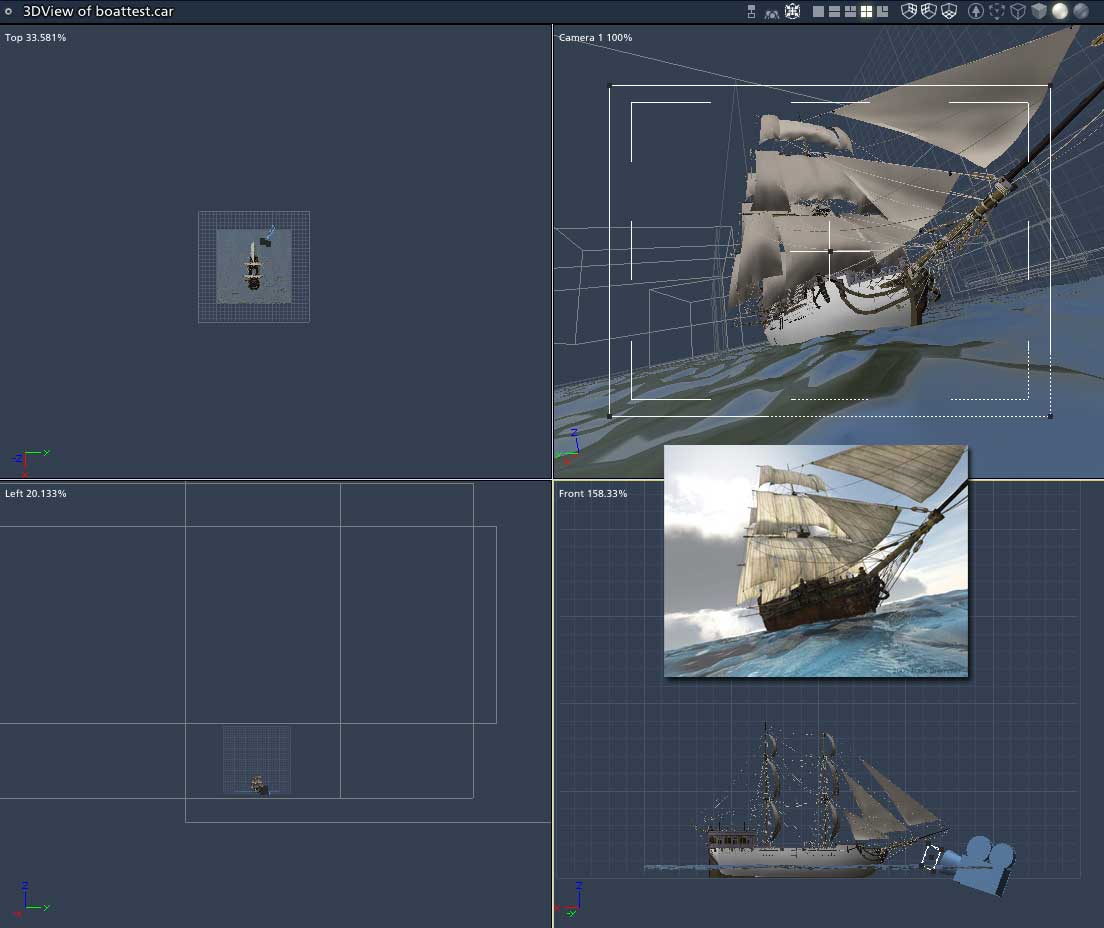The height and width of the screenshot is (928, 1104).
Task: Choose wireframe cube display mode
Action: pyautogui.click(x=1018, y=12)
